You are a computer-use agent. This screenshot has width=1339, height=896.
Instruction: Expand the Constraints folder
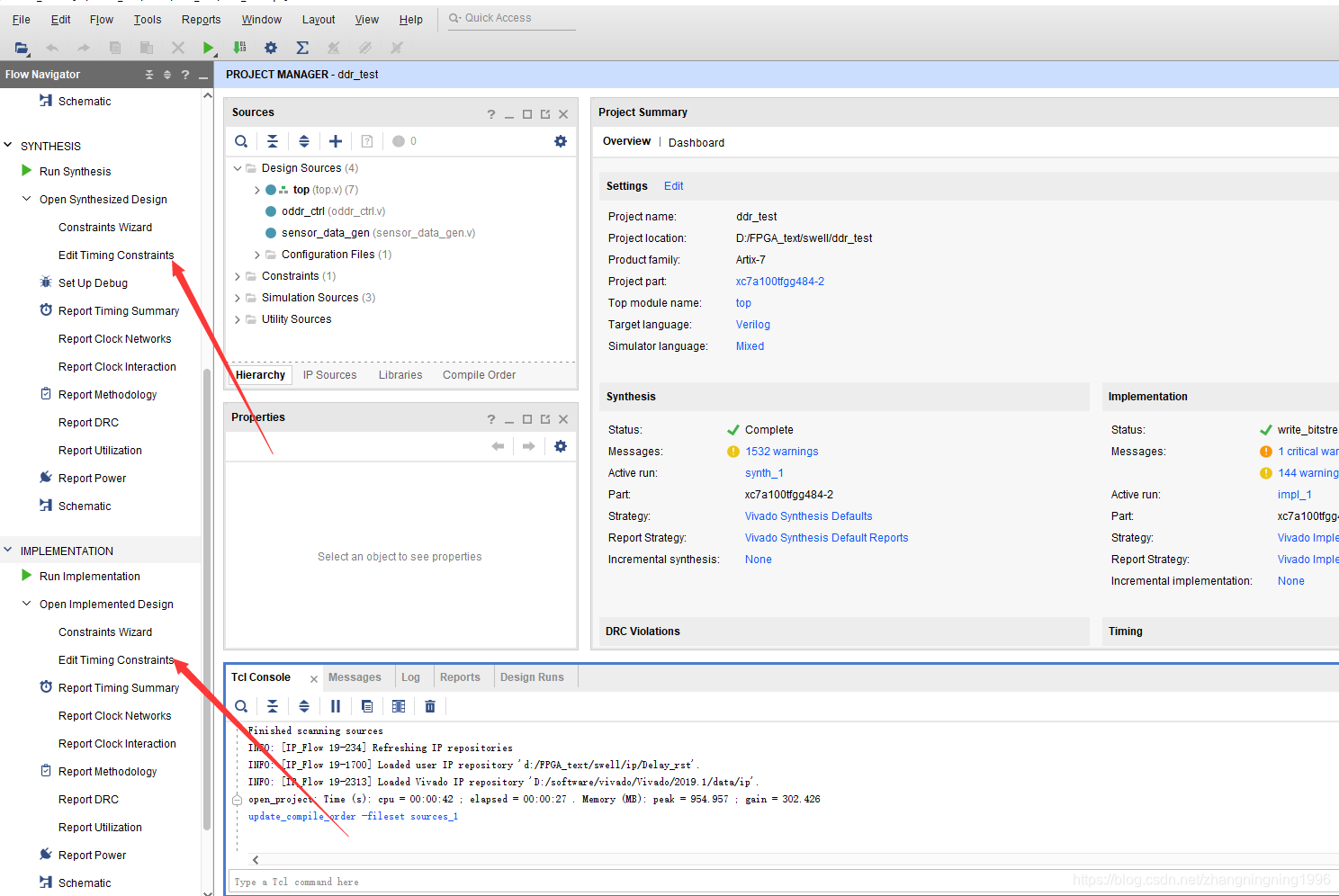[x=238, y=276]
